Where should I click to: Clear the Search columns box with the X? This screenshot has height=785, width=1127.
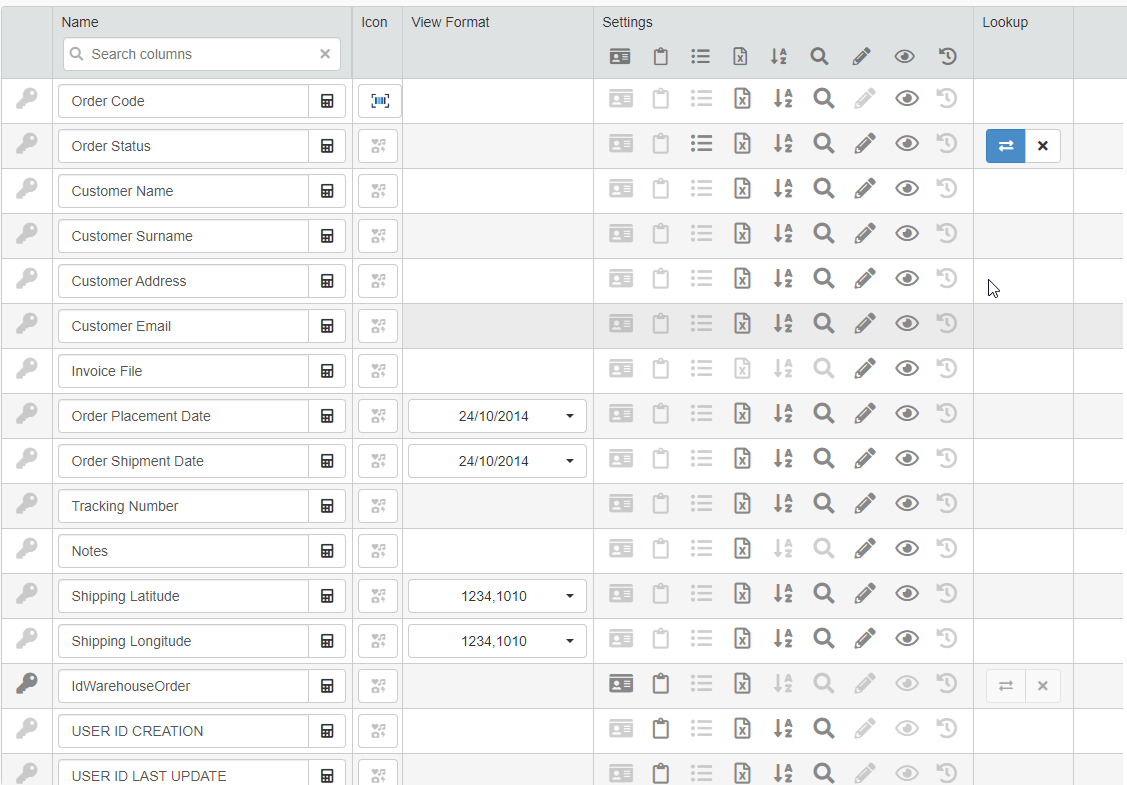325,54
